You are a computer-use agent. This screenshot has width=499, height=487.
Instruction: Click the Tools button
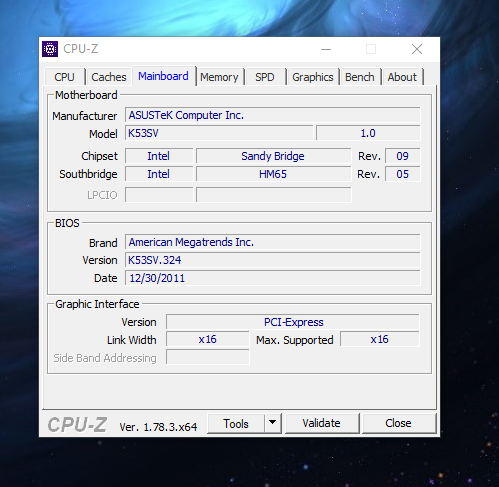[236, 423]
